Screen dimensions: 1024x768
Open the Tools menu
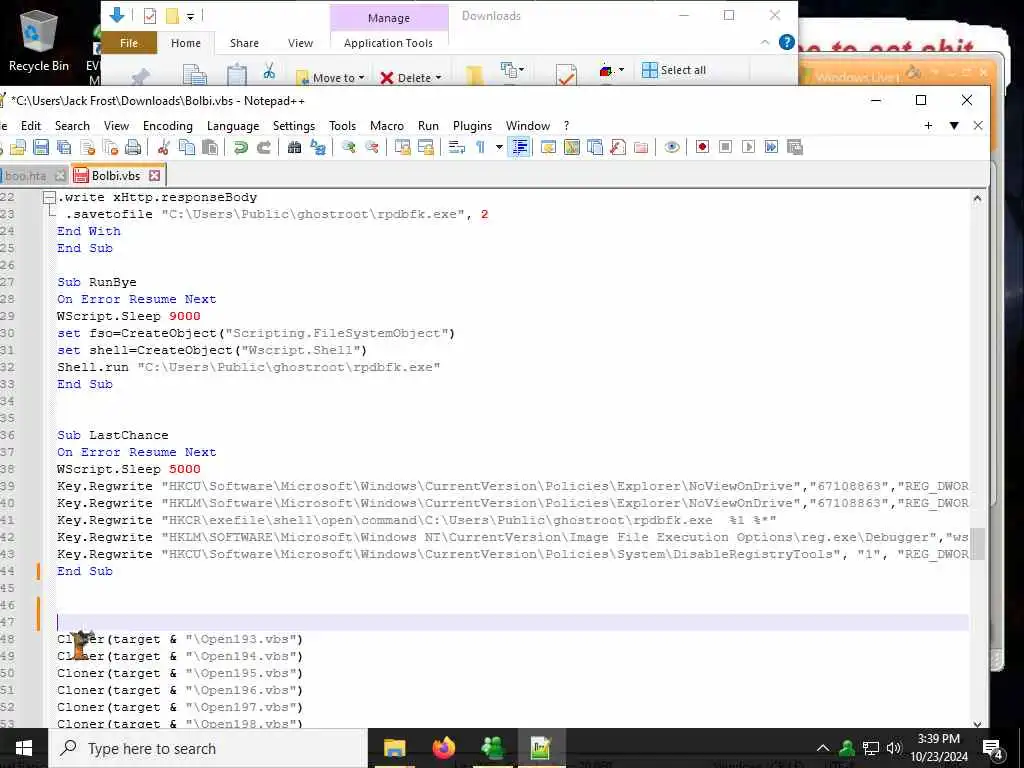(x=342, y=125)
